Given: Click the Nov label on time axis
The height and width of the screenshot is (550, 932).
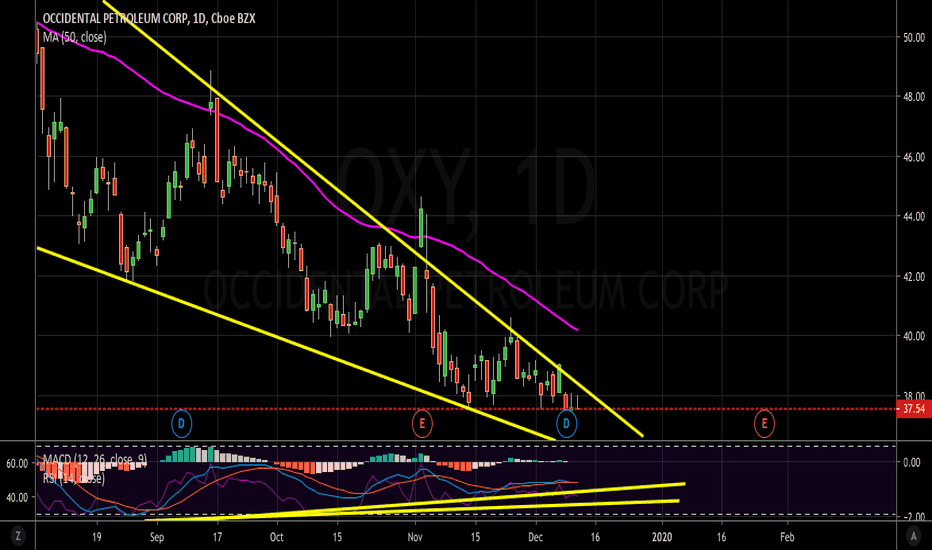Looking at the screenshot, I should [x=415, y=537].
